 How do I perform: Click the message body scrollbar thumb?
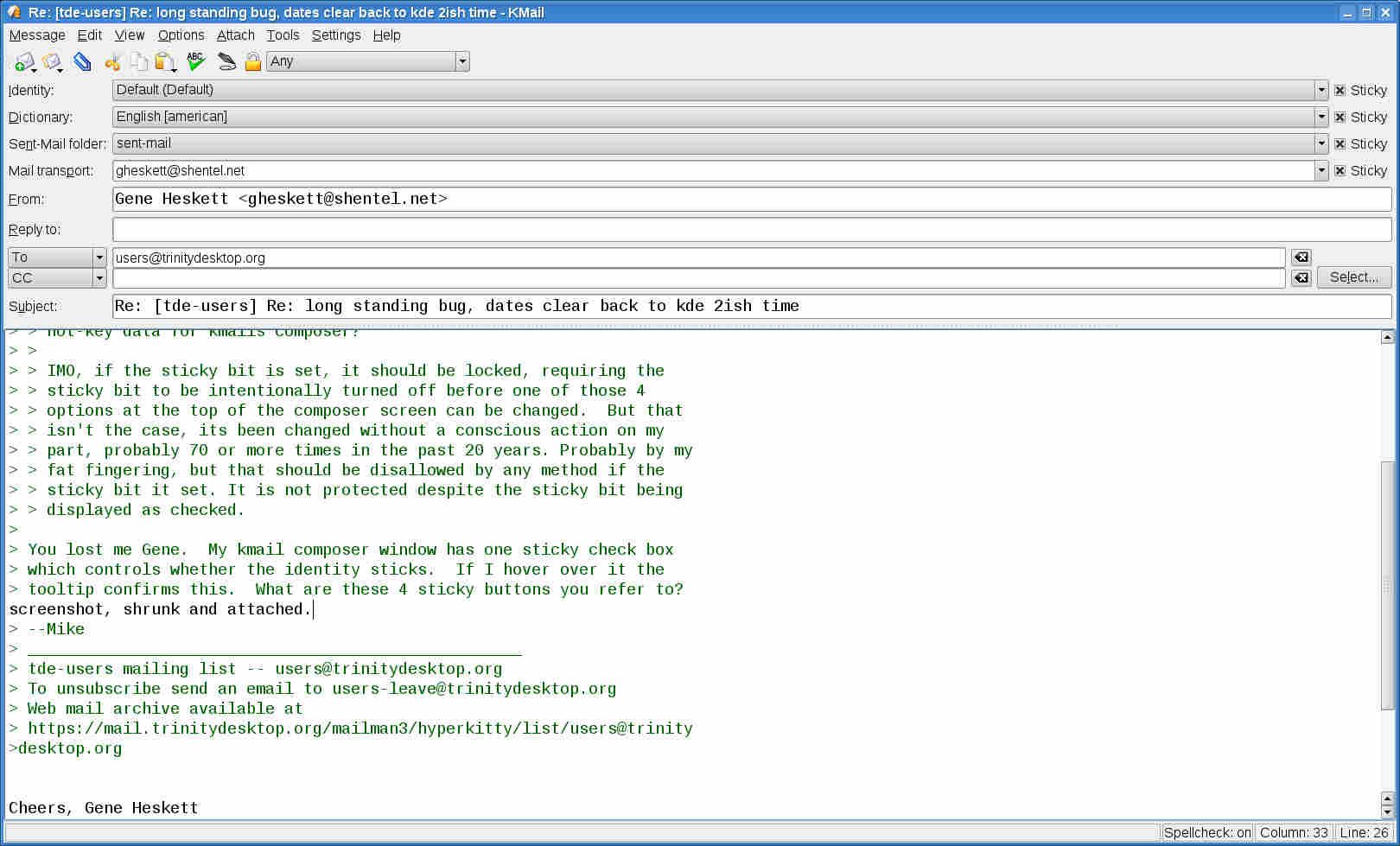[1387, 586]
